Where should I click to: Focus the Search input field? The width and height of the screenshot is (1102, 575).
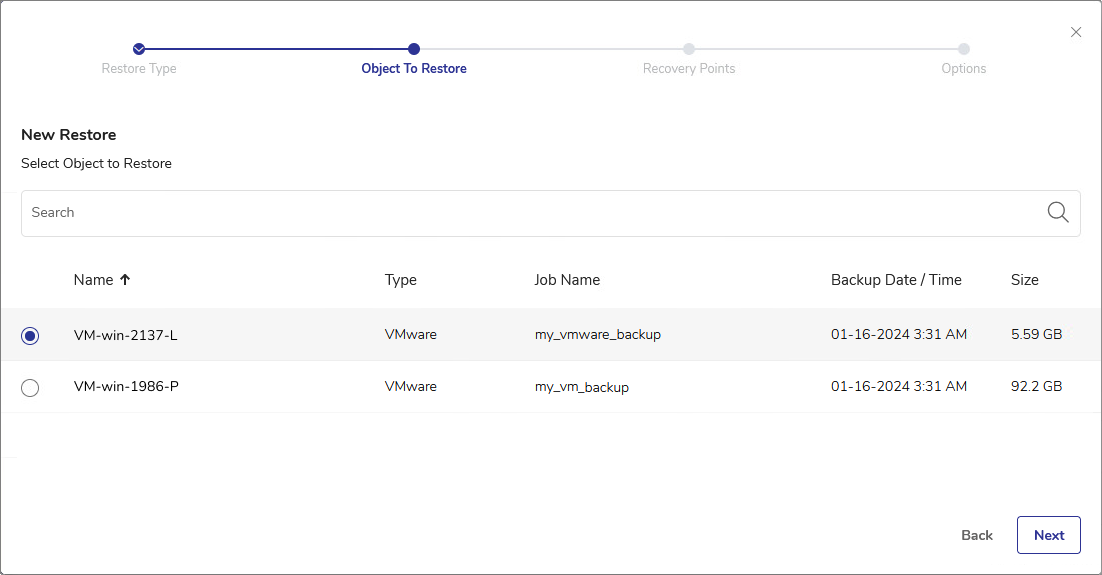tap(530, 213)
